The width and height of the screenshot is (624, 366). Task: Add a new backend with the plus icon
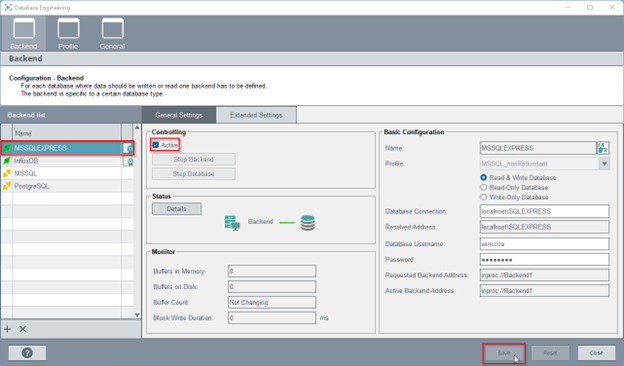click(x=8, y=329)
